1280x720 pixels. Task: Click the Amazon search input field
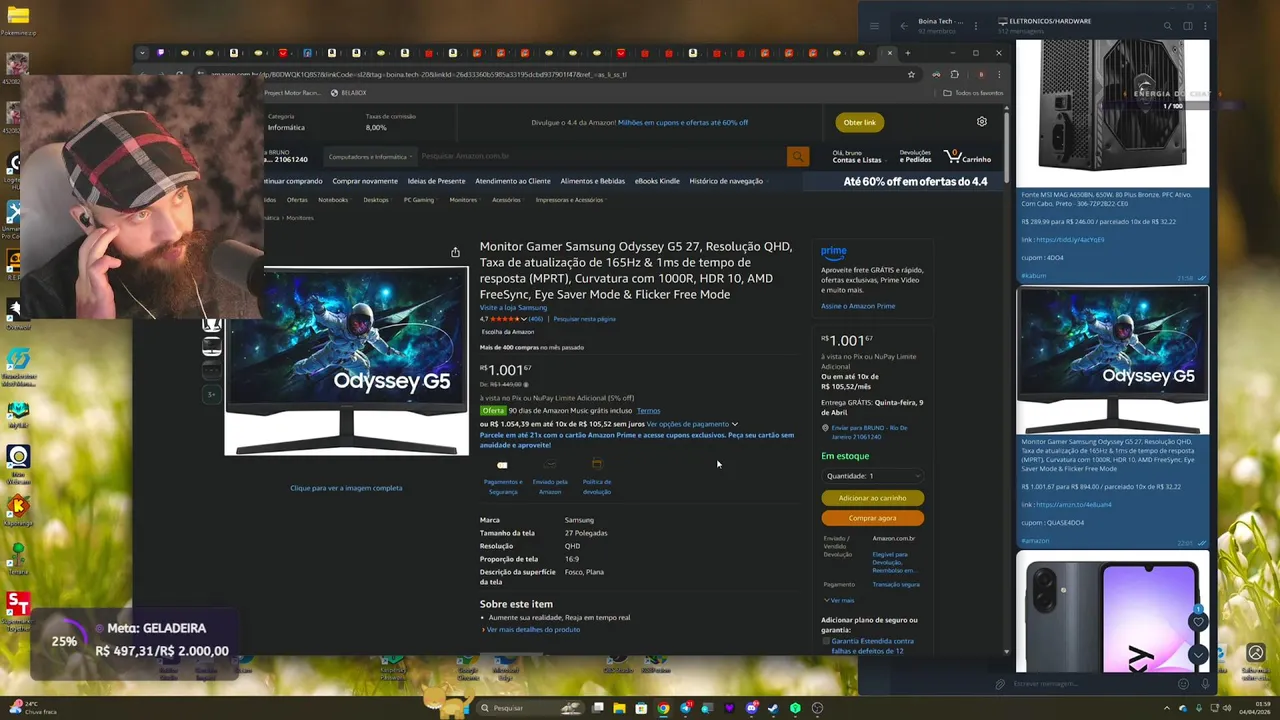pos(602,157)
